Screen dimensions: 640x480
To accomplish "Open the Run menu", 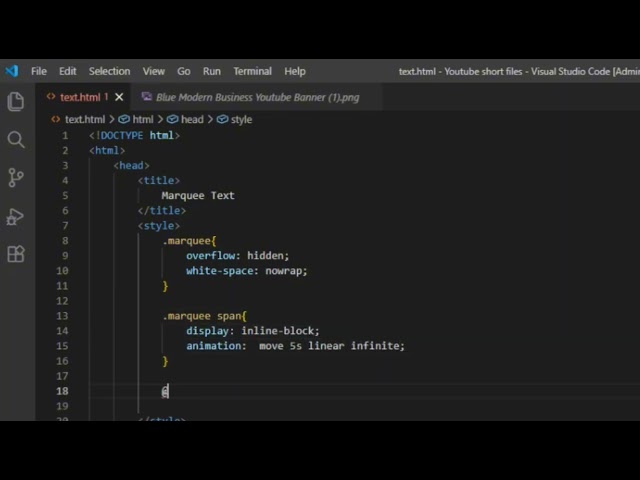I will pos(211,71).
